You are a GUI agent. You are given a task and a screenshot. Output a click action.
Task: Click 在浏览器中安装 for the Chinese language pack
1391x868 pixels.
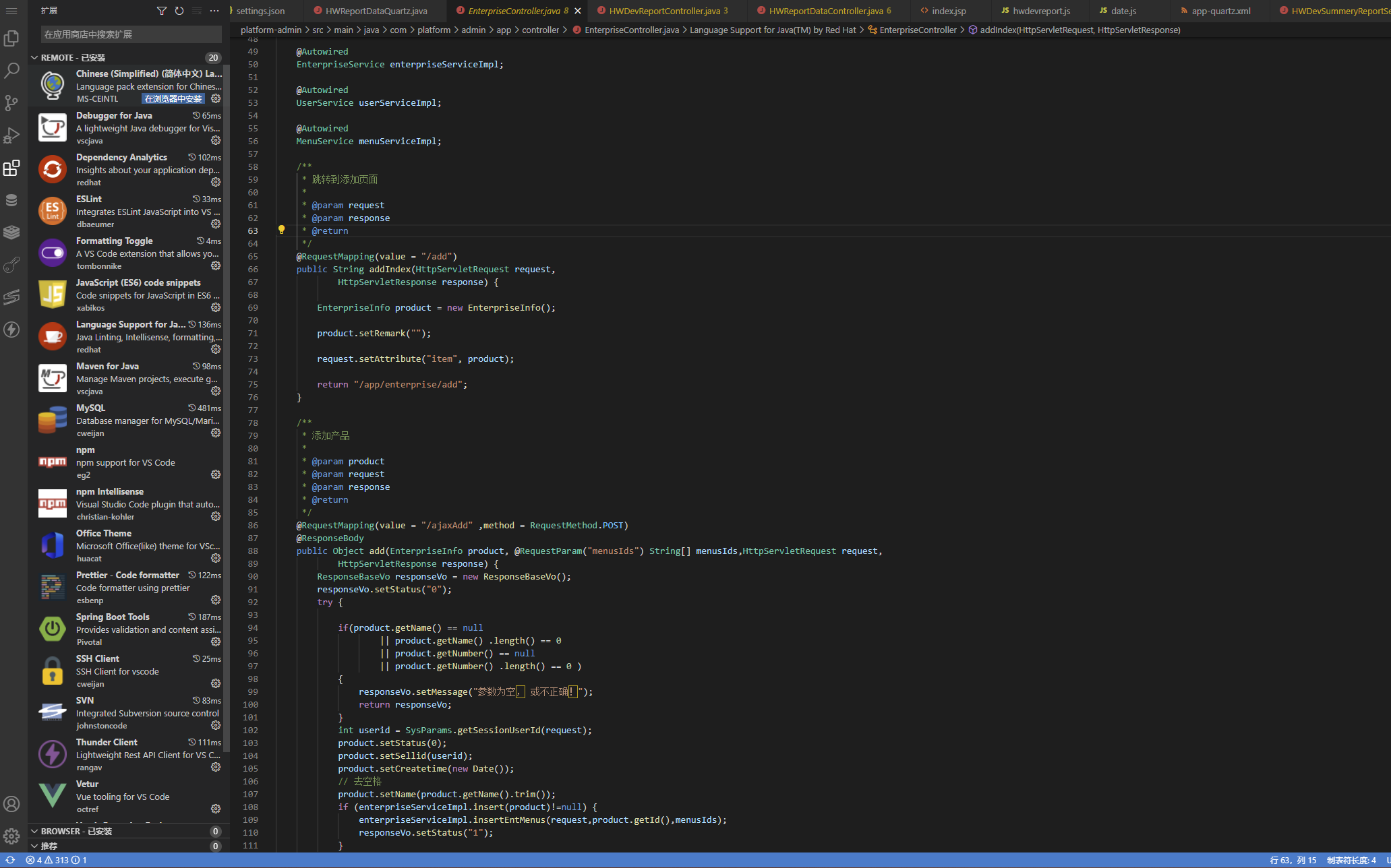[173, 98]
